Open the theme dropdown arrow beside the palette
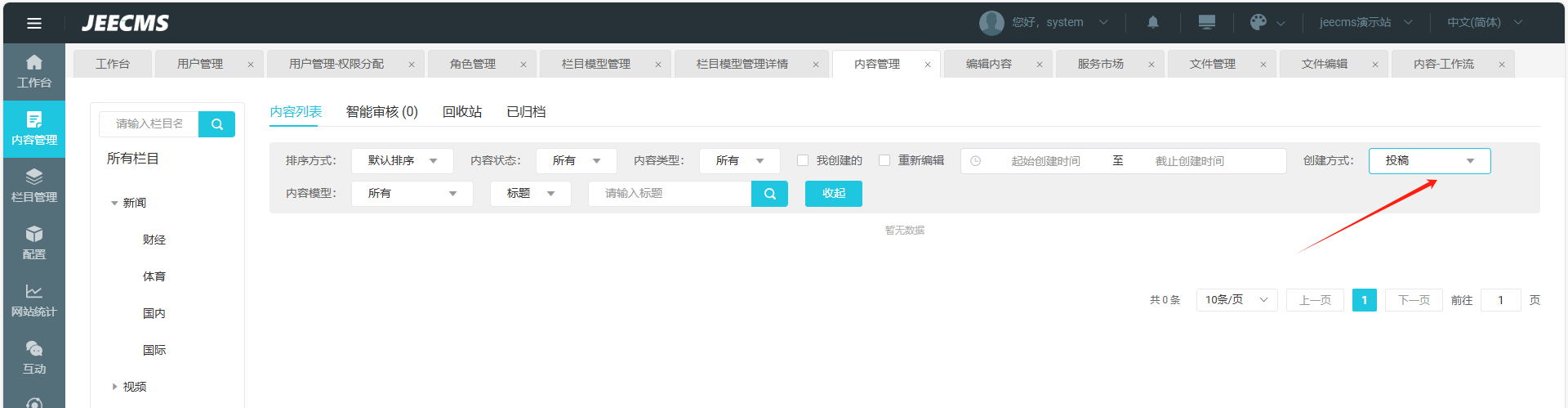The image size is (1568, 408). 1281,23
